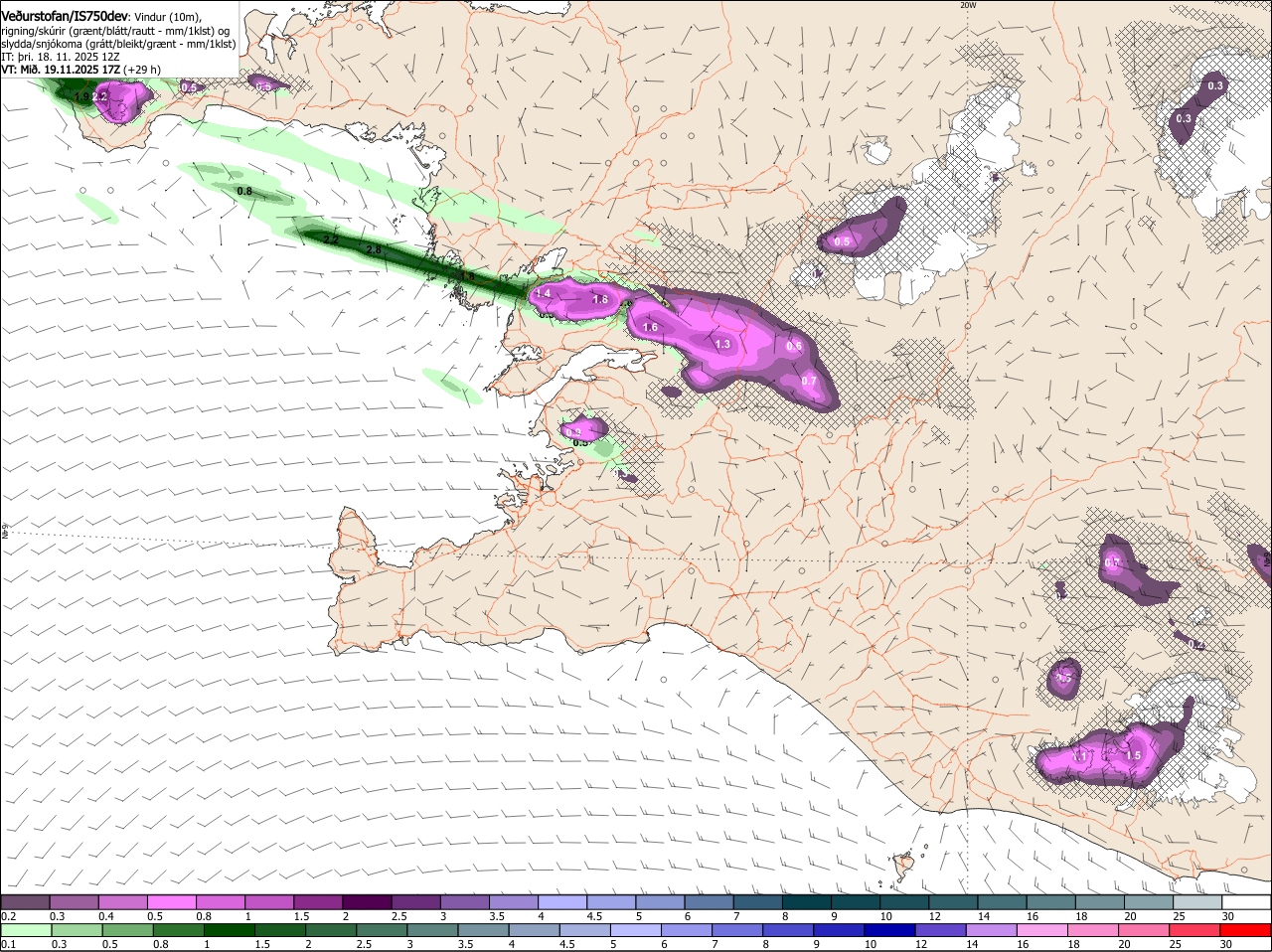
Task: Click the 0.6 snow value on the map
Action: click(794, 346)
